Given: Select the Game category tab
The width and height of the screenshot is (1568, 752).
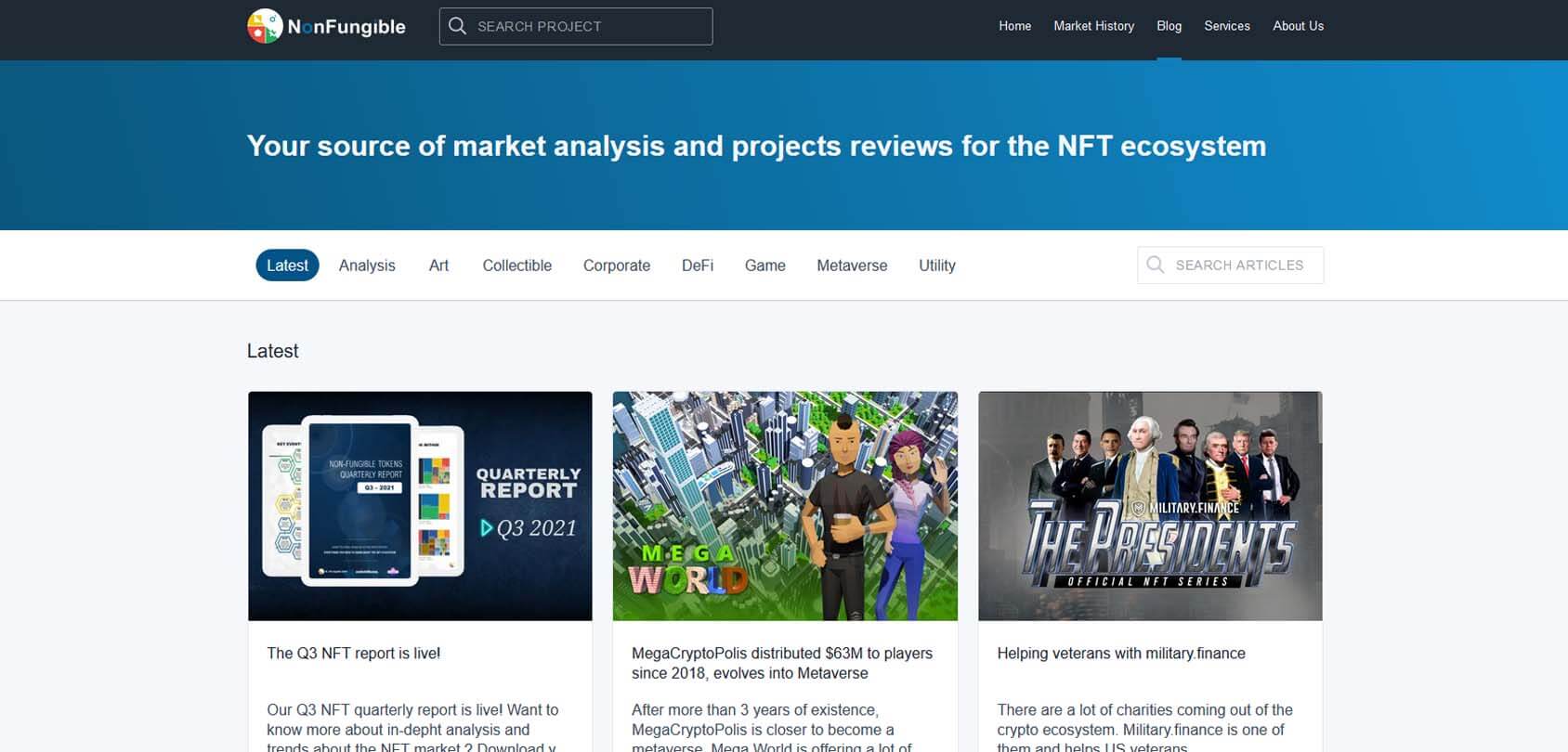Looking at the screenshot, I should (765, 266).
